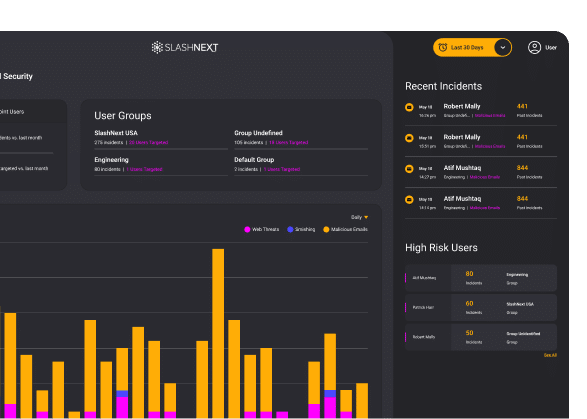
Task: Select the Engineering group under User Groups
Action: tap(112, 160)
